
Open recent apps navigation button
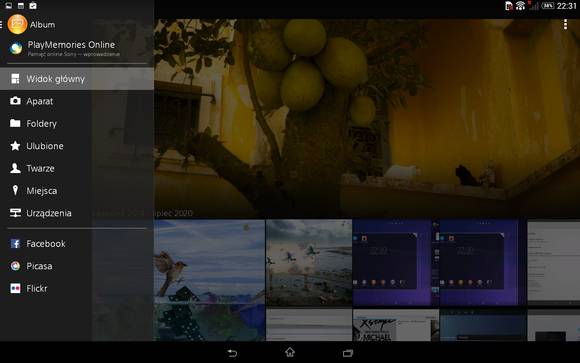point(348,353)
